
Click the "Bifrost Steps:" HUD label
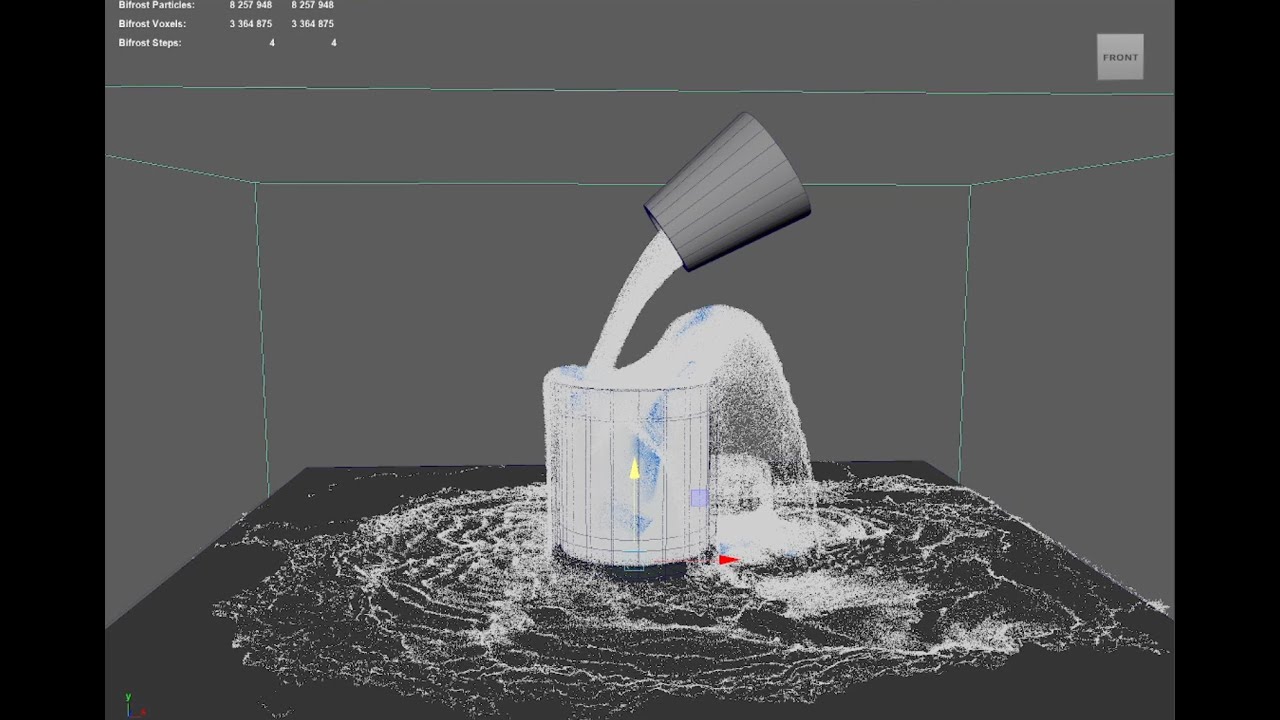point(150,43)
